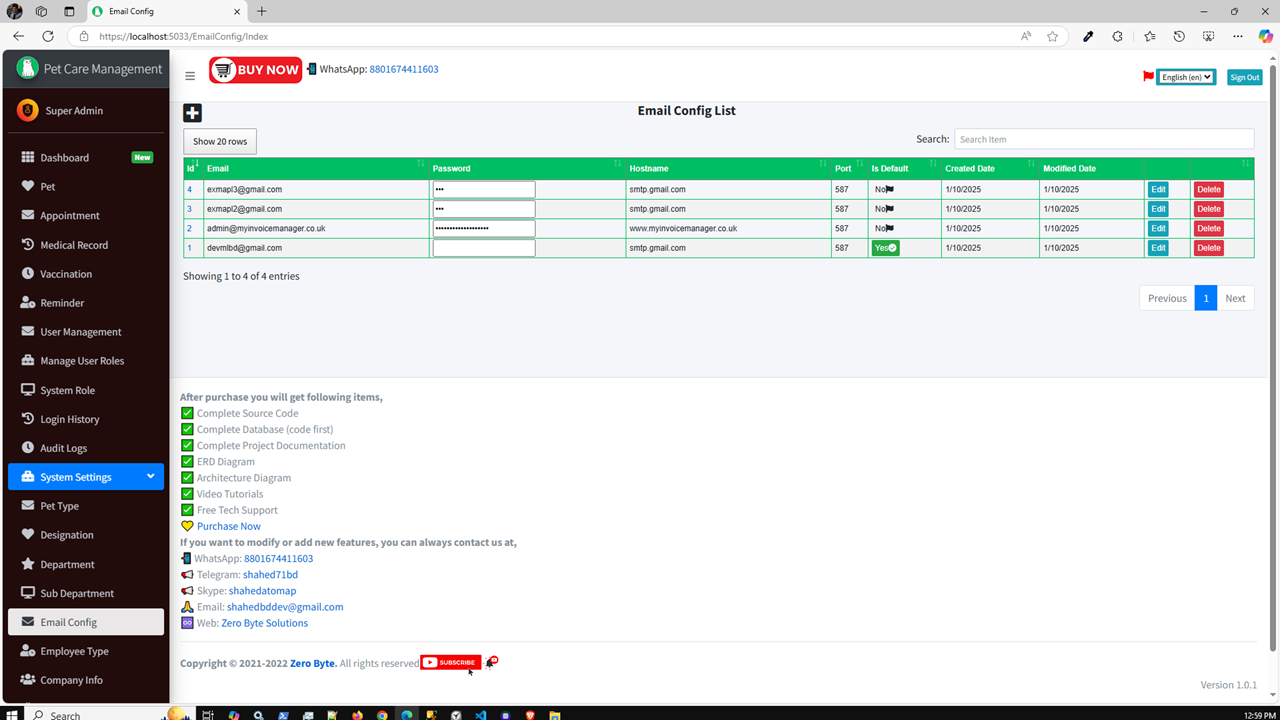Screen dimensions: 1280x720
Task: Click the Yes default badge for devmlbd@gmail.com
Action: tap(885, 247)
